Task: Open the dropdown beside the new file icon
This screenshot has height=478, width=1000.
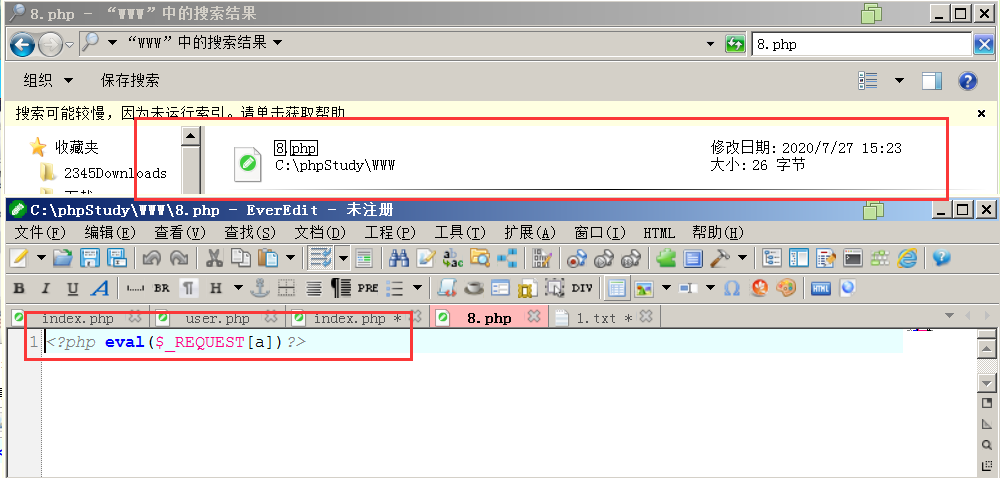Action: point(41,257)
